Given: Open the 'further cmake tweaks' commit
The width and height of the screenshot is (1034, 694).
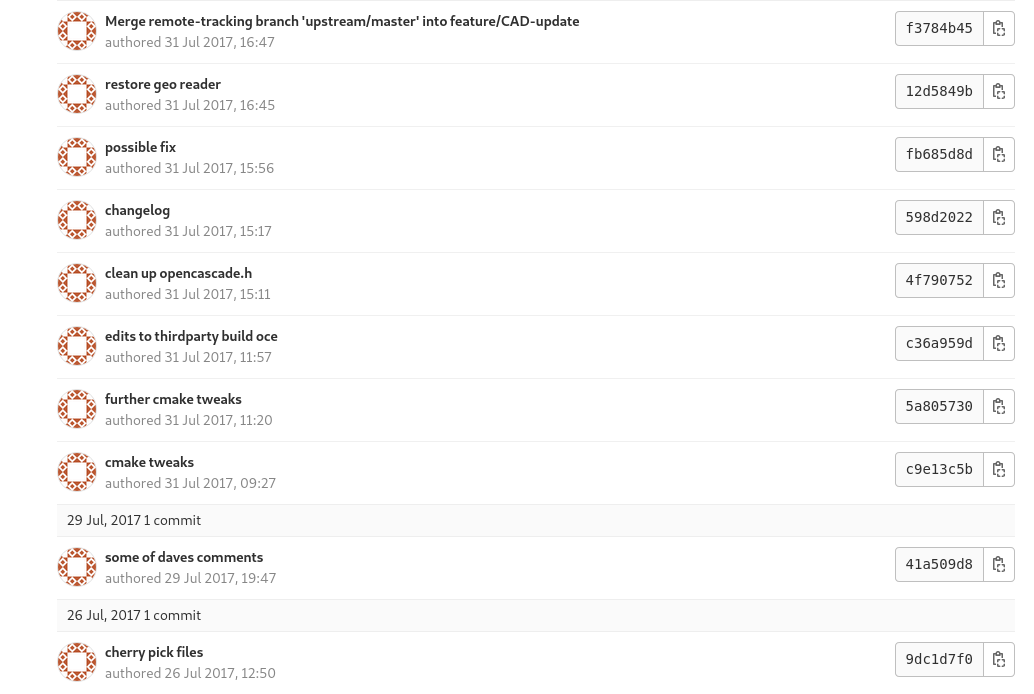Looking at the screenshot, I should [173, 400].
